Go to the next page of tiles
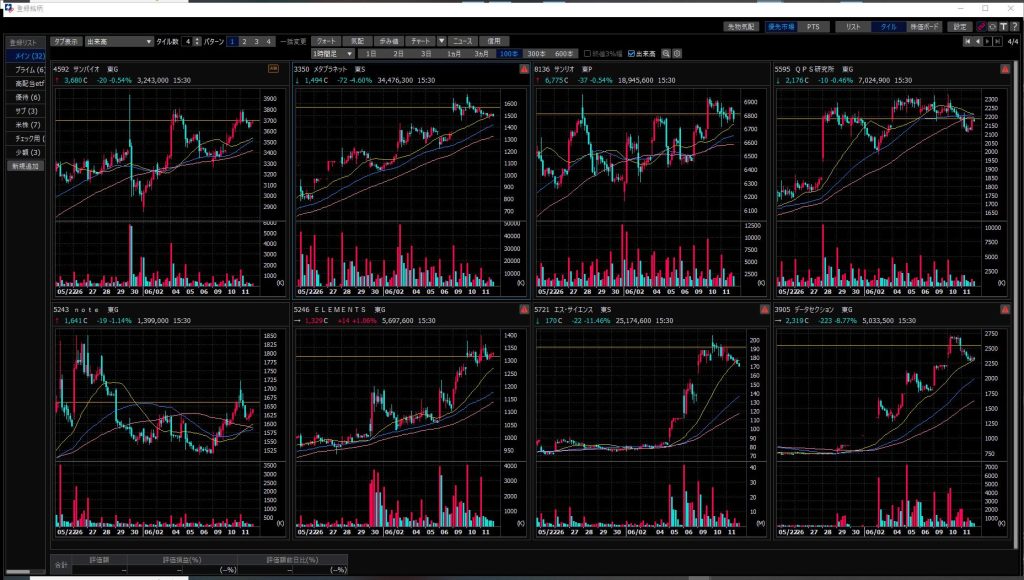1024x580 pixels. click(x=987, y=41)
